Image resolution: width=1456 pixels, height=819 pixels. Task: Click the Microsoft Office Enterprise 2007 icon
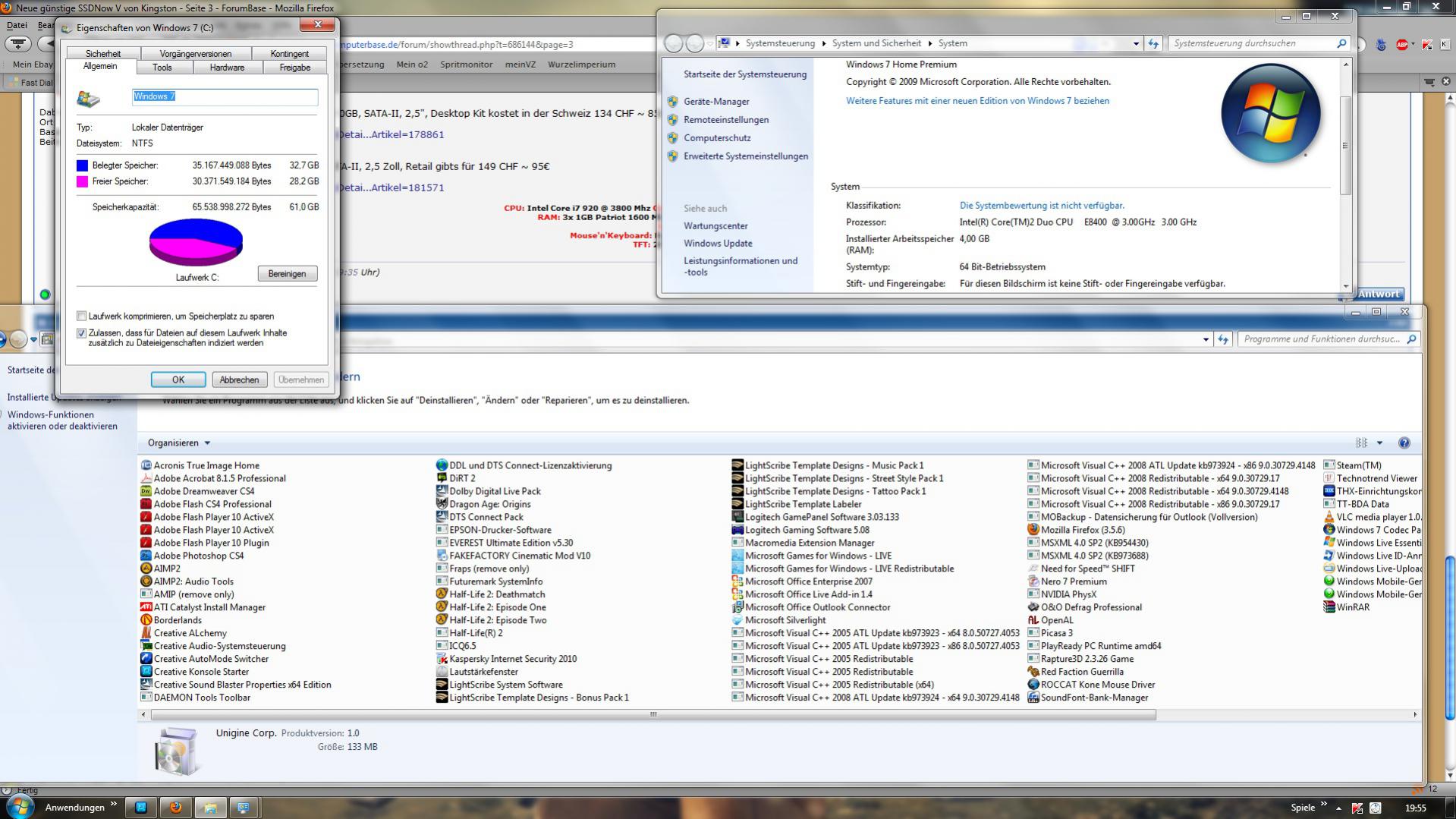[x=737, y=581]
